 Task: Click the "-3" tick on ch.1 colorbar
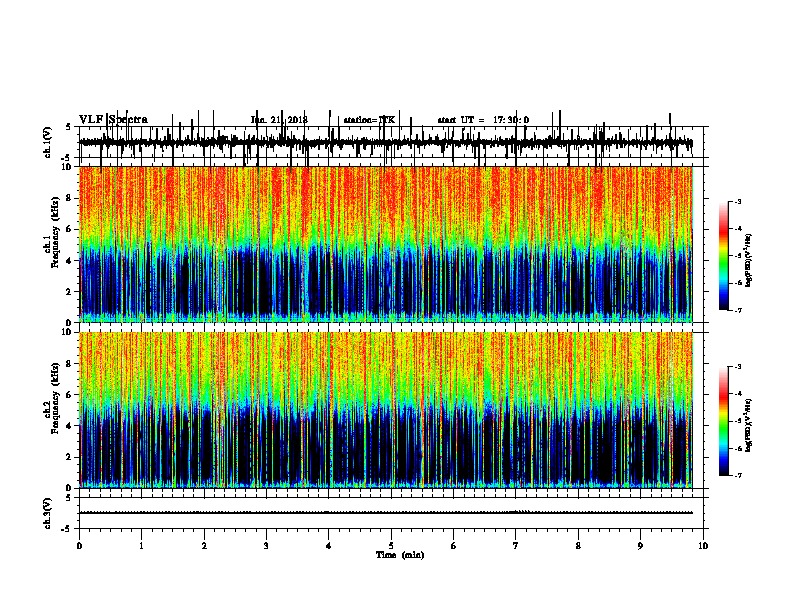pos(737,201)
